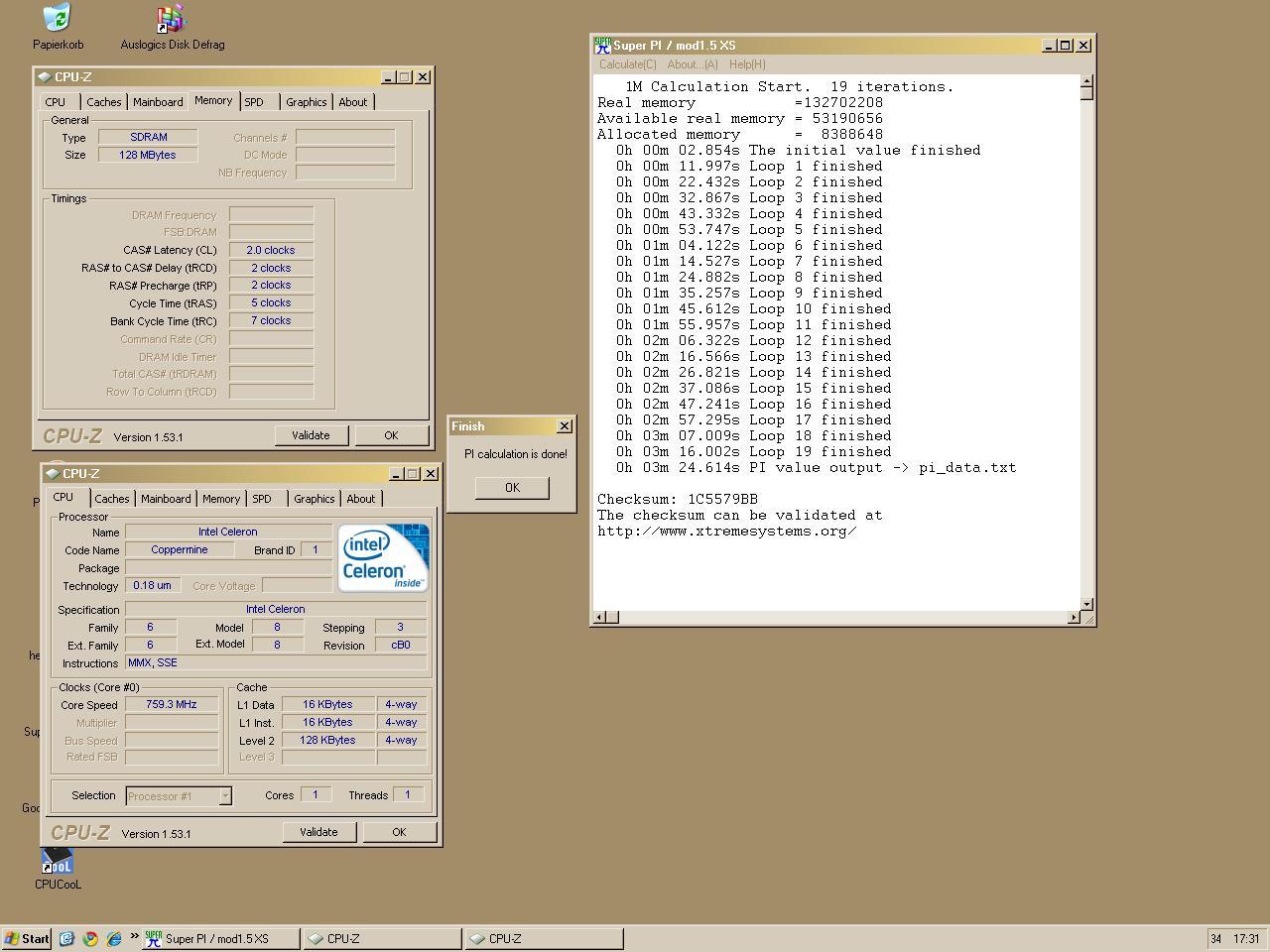Click the Super PI title bar icon
The image size is (1270, 952).
(x=602, y=46)
